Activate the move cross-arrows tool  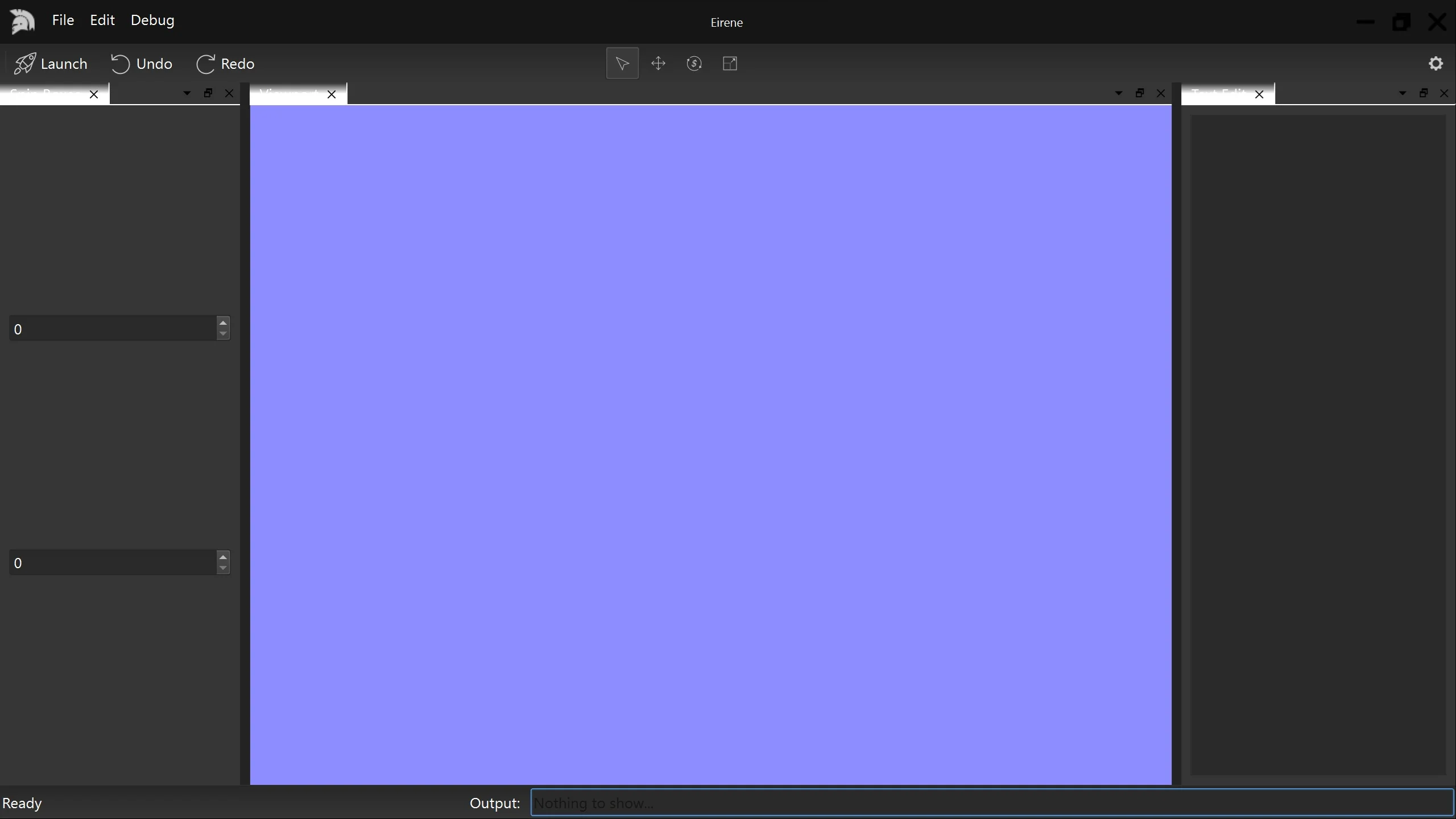point(658,63)
